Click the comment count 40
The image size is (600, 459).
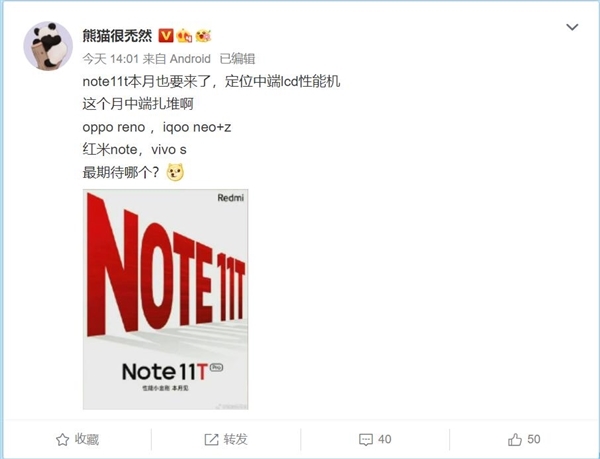point(384,439)
